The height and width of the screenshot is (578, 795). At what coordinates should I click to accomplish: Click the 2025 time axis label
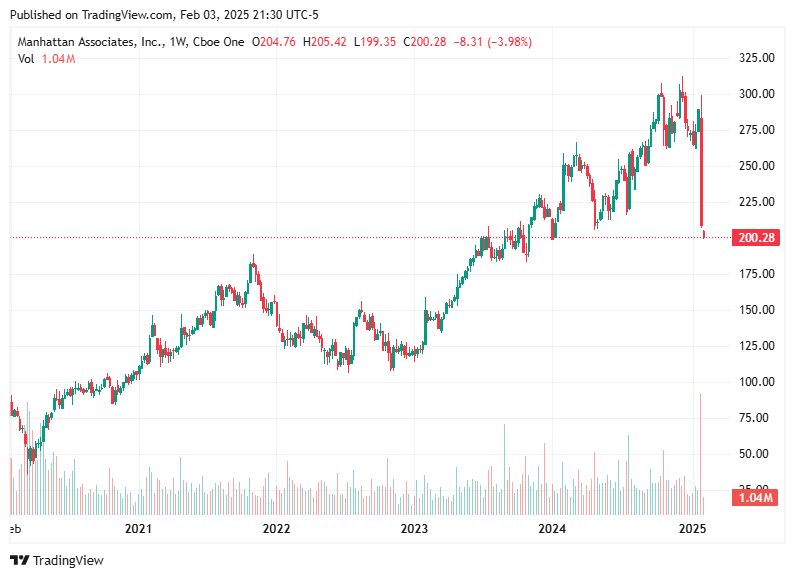[x=692, y=529]
